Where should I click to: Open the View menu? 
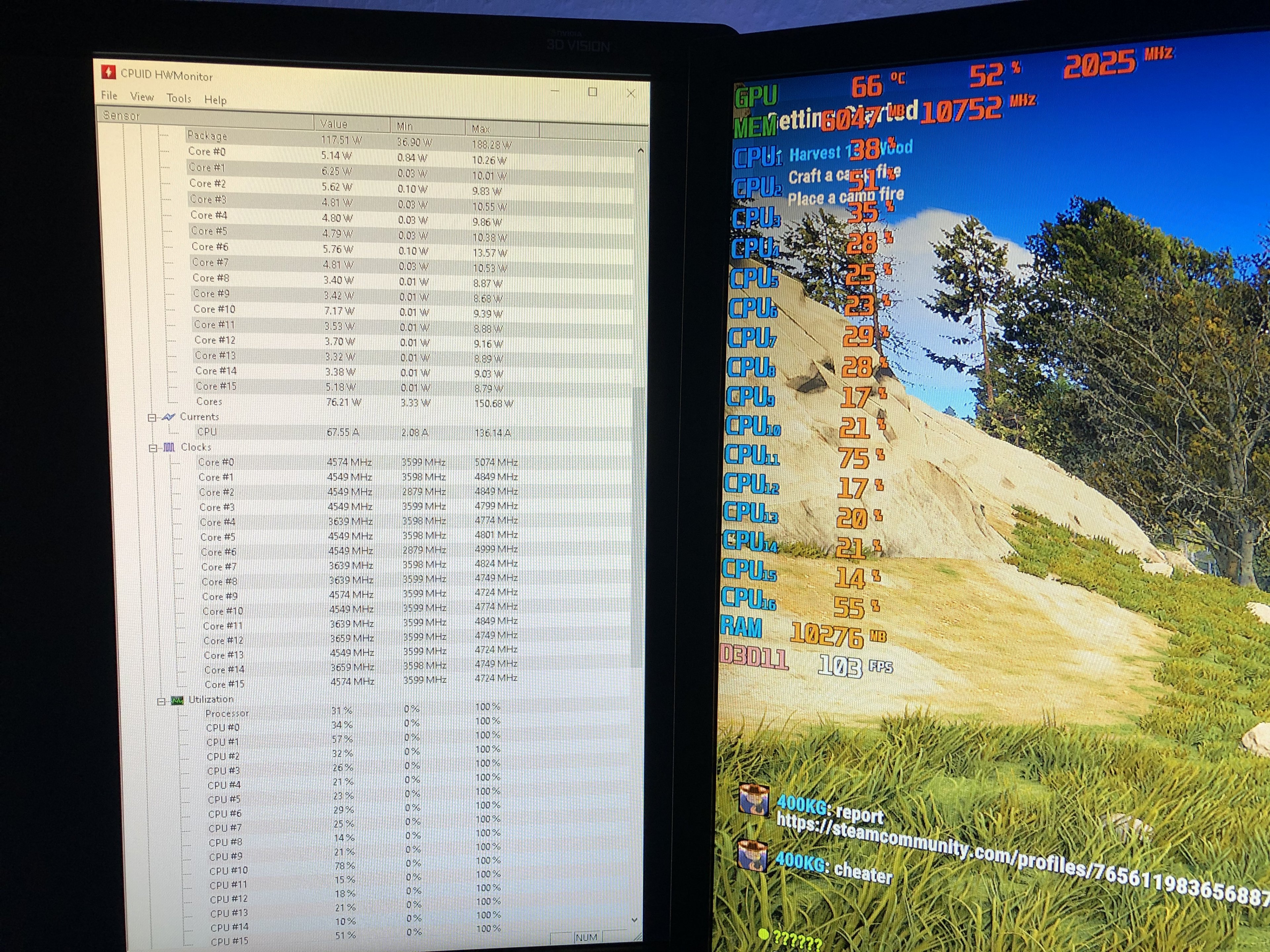pos(142,97)
